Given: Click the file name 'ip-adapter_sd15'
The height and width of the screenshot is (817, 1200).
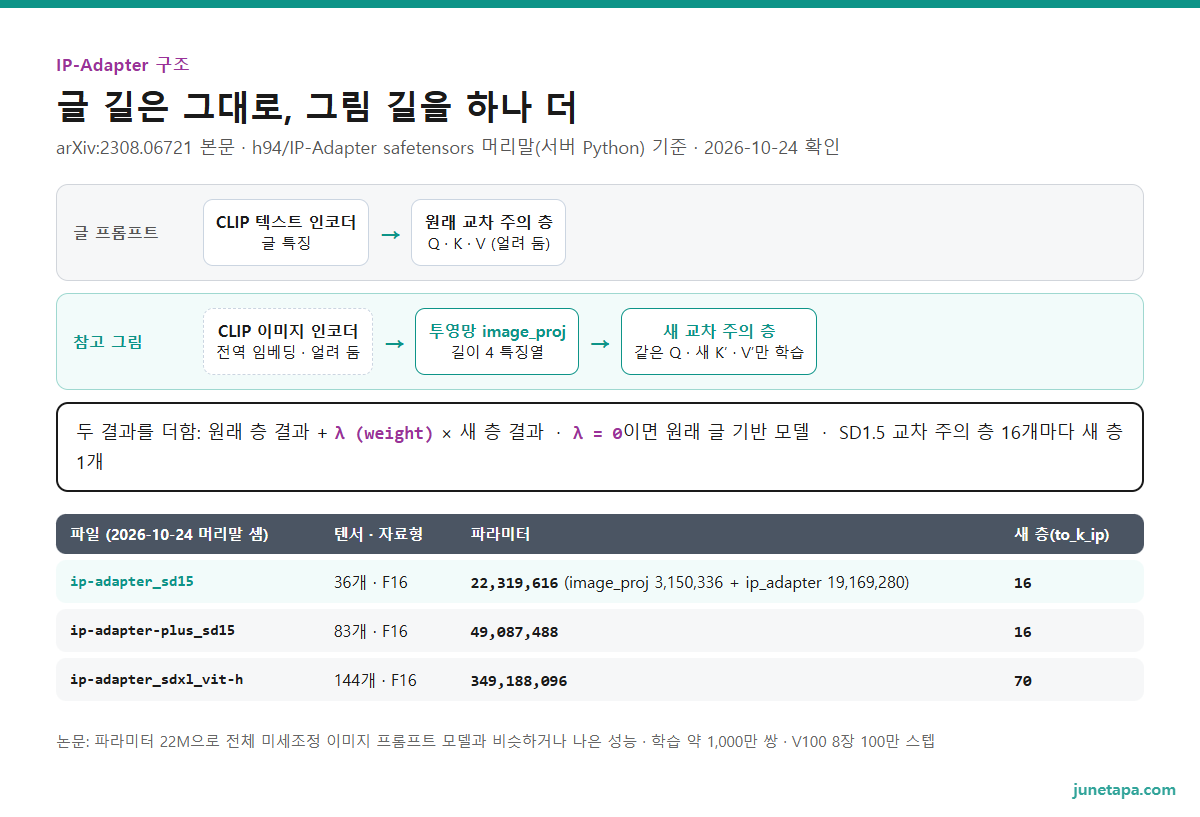Looking at the screenshot, I should (x=132, y=582).
